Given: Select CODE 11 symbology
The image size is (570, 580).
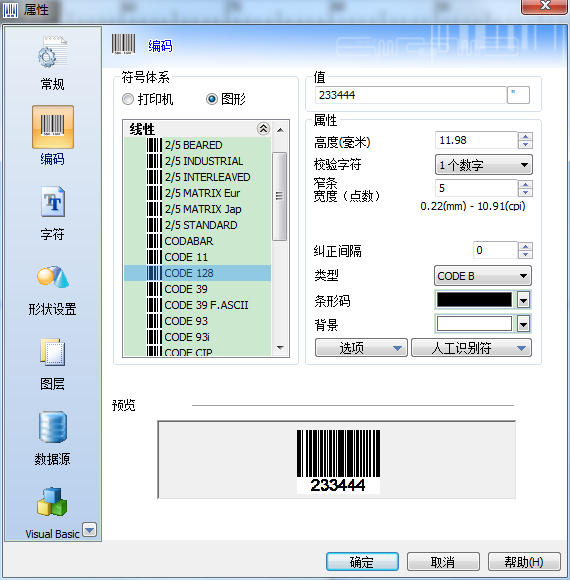Looking at the screenshot, I should coord(198,257).
